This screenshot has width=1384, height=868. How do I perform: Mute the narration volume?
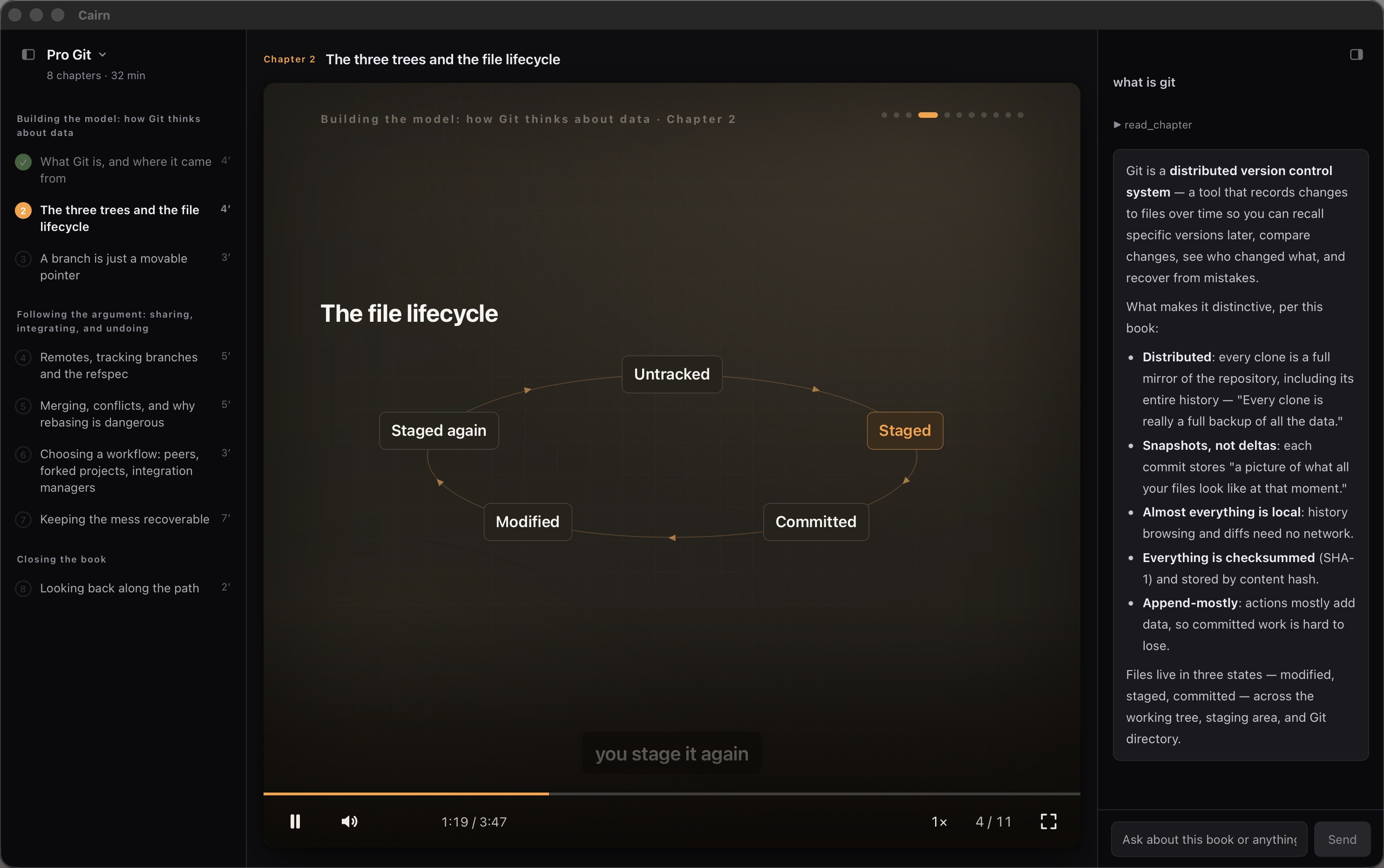click(x=349, y=821)
